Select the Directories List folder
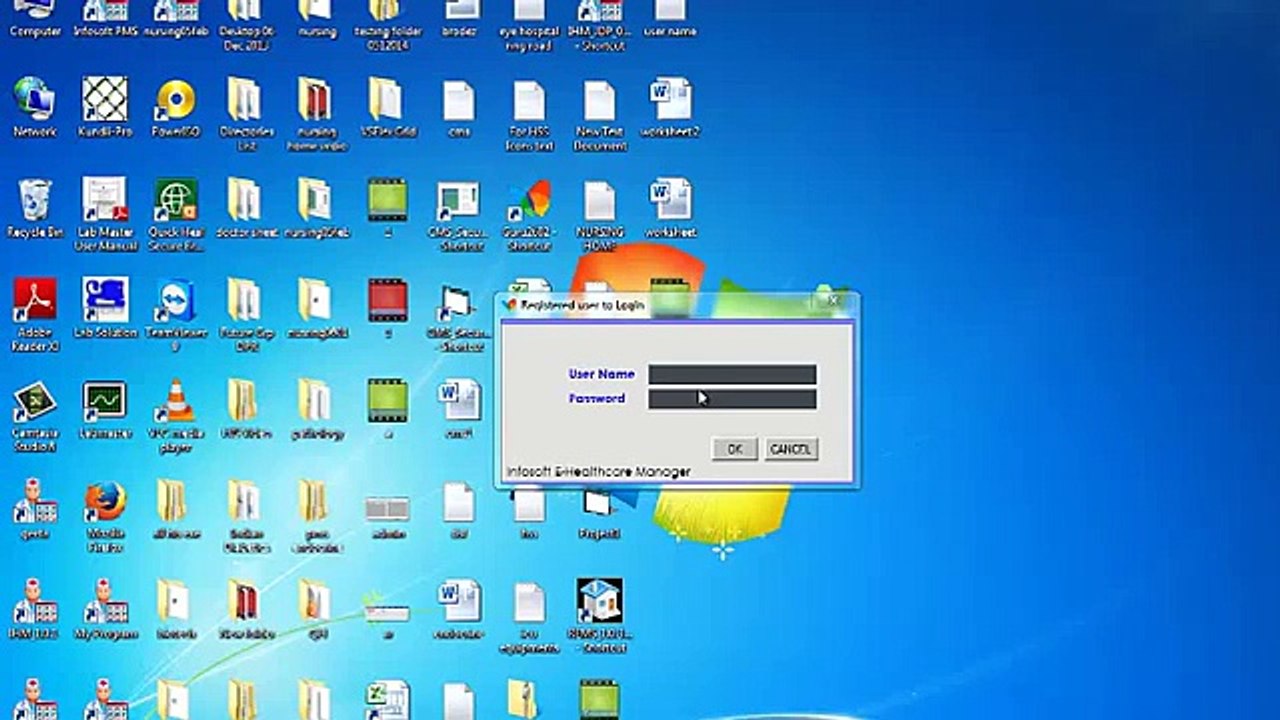 pyautogui.click(x=245, y=114)
